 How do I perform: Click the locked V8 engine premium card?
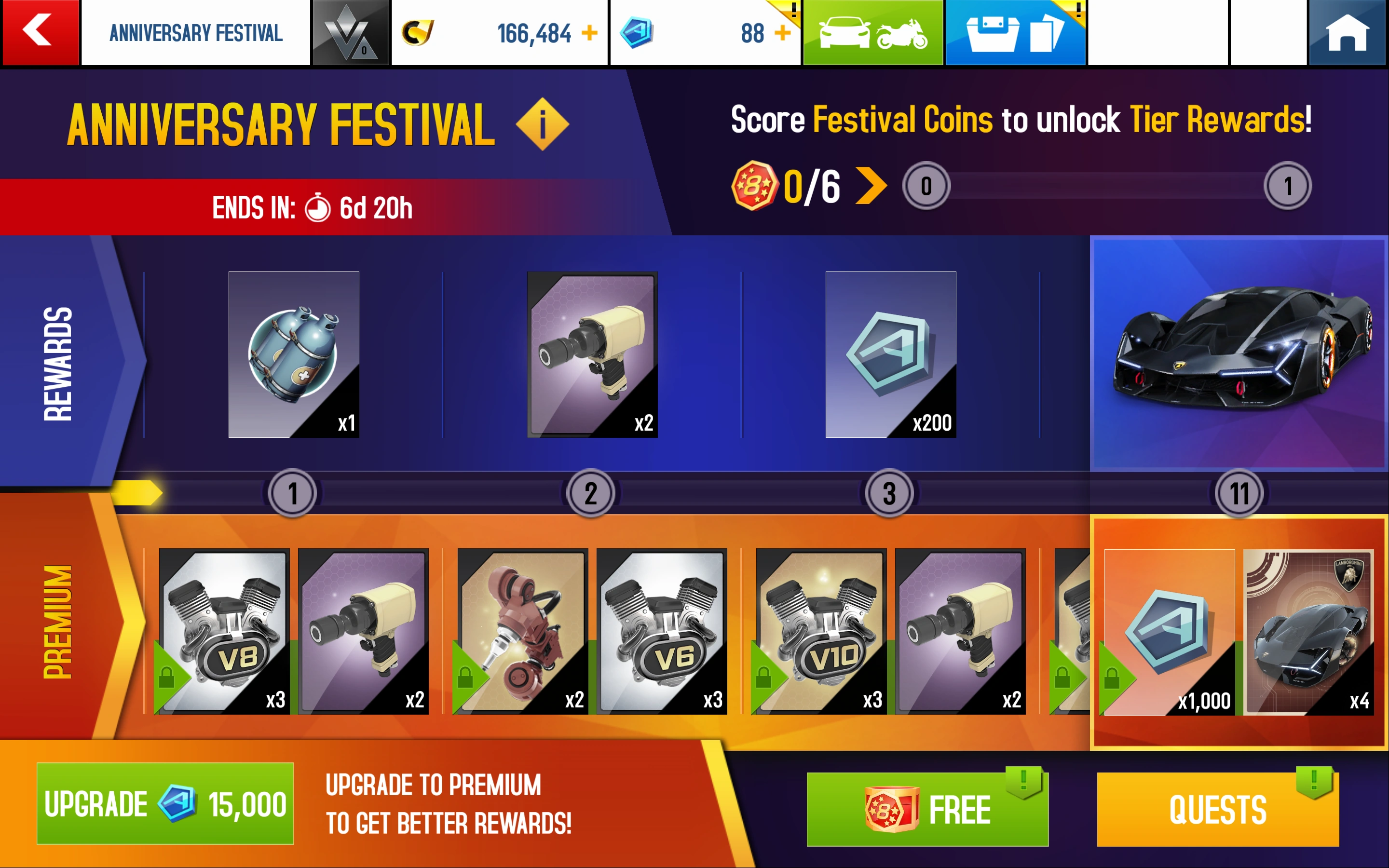point(224,632)
